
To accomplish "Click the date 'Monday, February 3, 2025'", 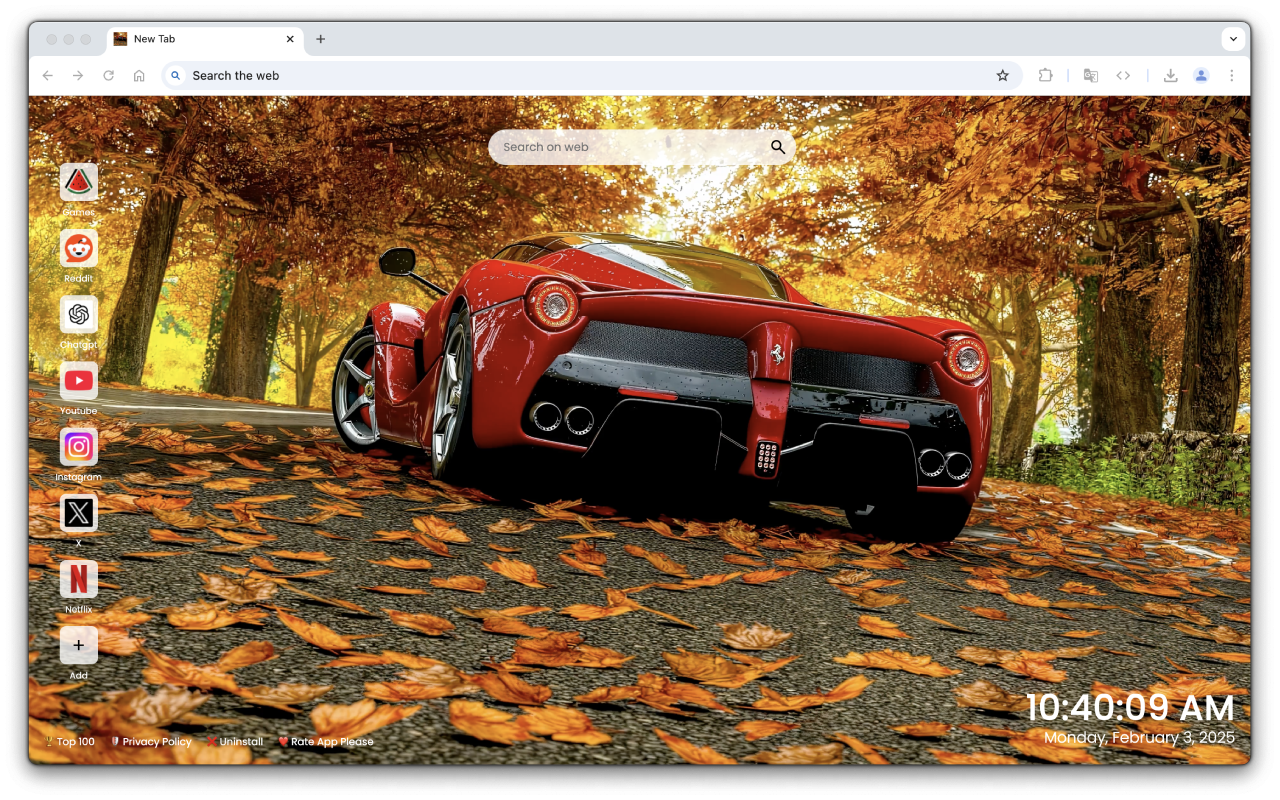I will click(1139, 738).
